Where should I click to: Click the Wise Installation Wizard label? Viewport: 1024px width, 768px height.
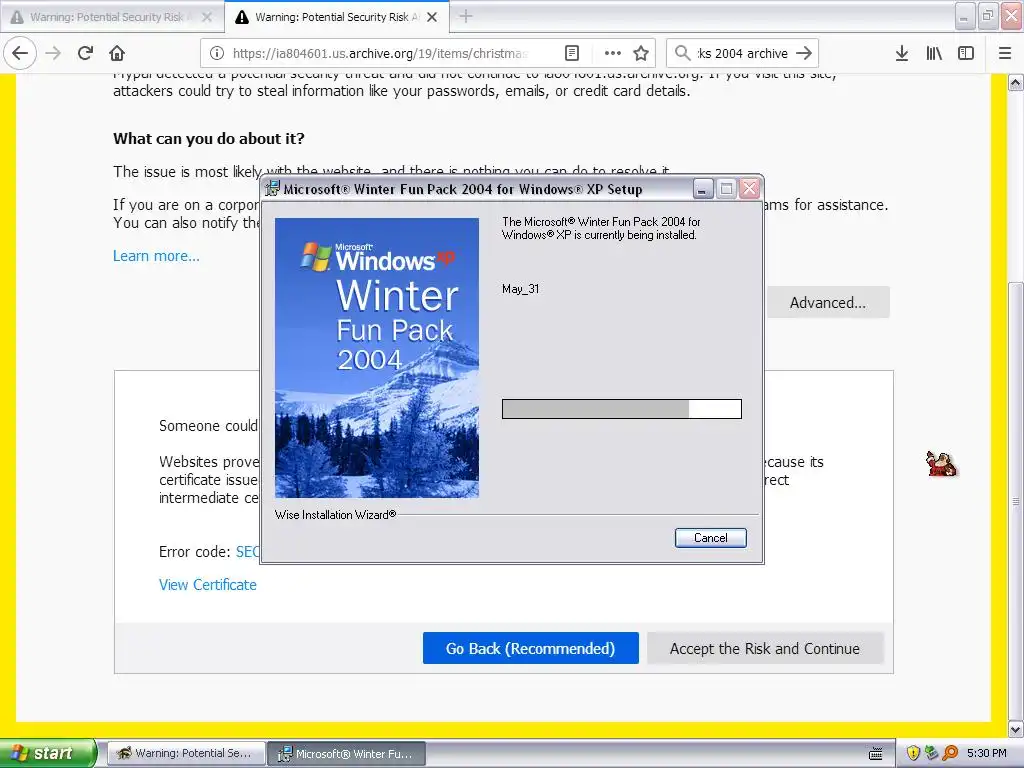tap(335, 515)
